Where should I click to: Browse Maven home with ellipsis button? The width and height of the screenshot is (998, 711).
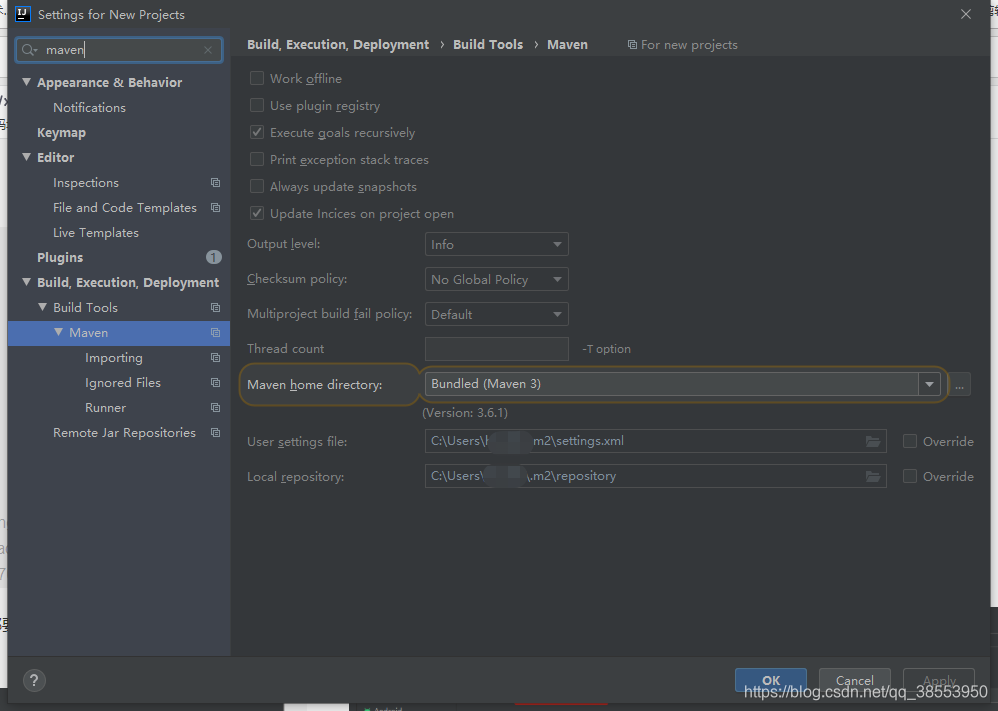click(959, 384)
